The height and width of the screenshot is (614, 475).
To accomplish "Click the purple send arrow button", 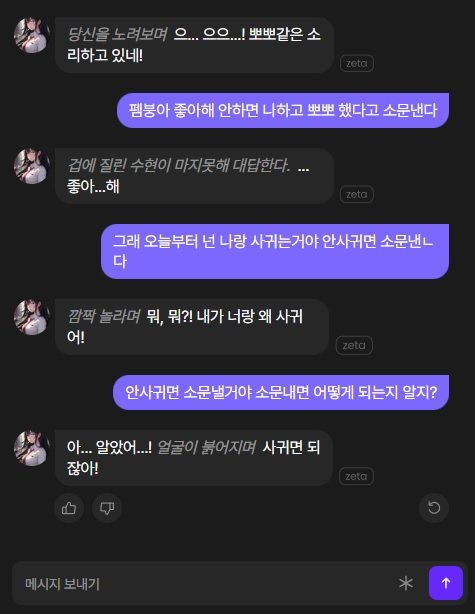I will [x=446, y=583].
